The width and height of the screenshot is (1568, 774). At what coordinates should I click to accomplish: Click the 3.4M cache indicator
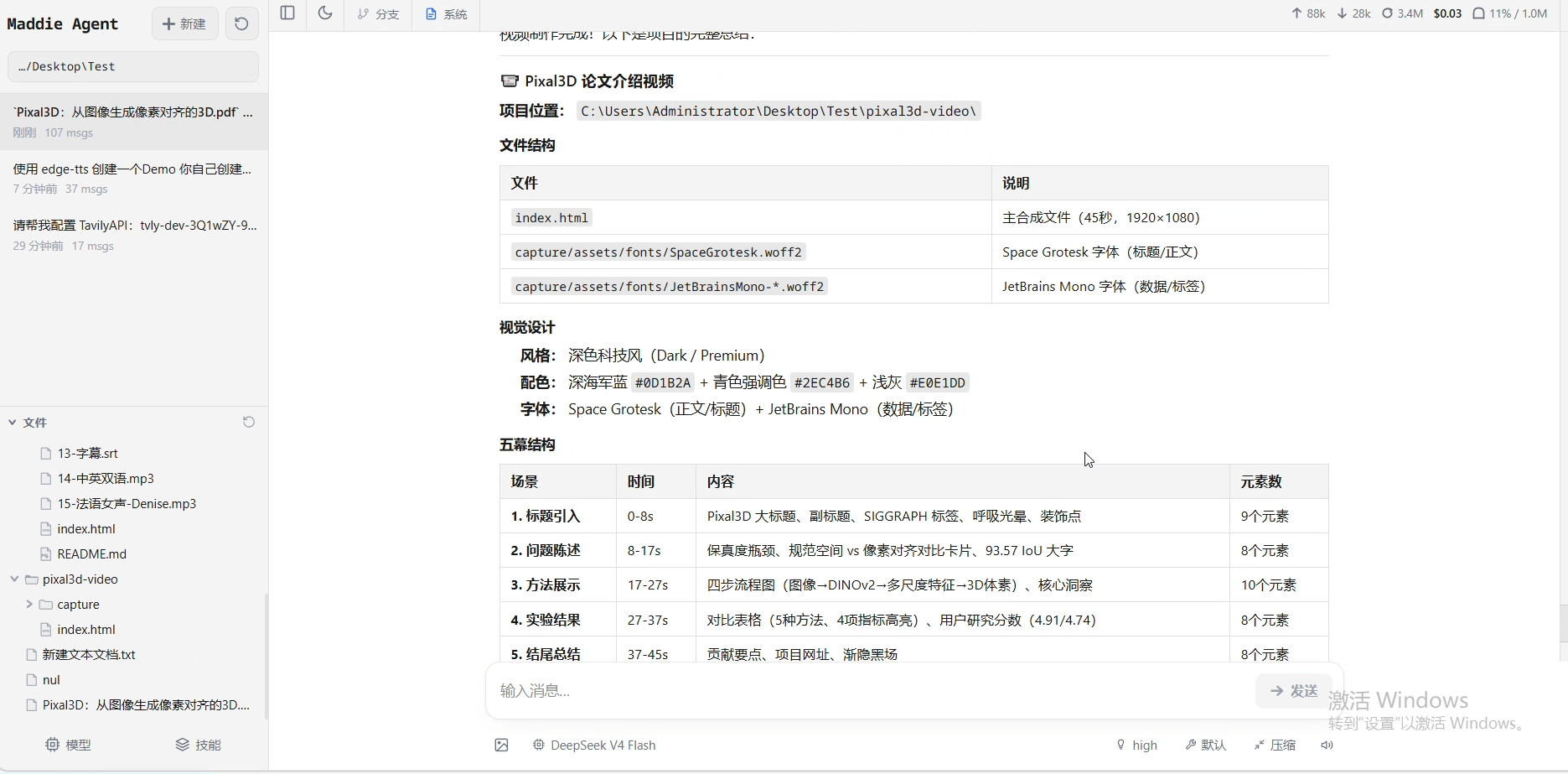point(1402,13)
